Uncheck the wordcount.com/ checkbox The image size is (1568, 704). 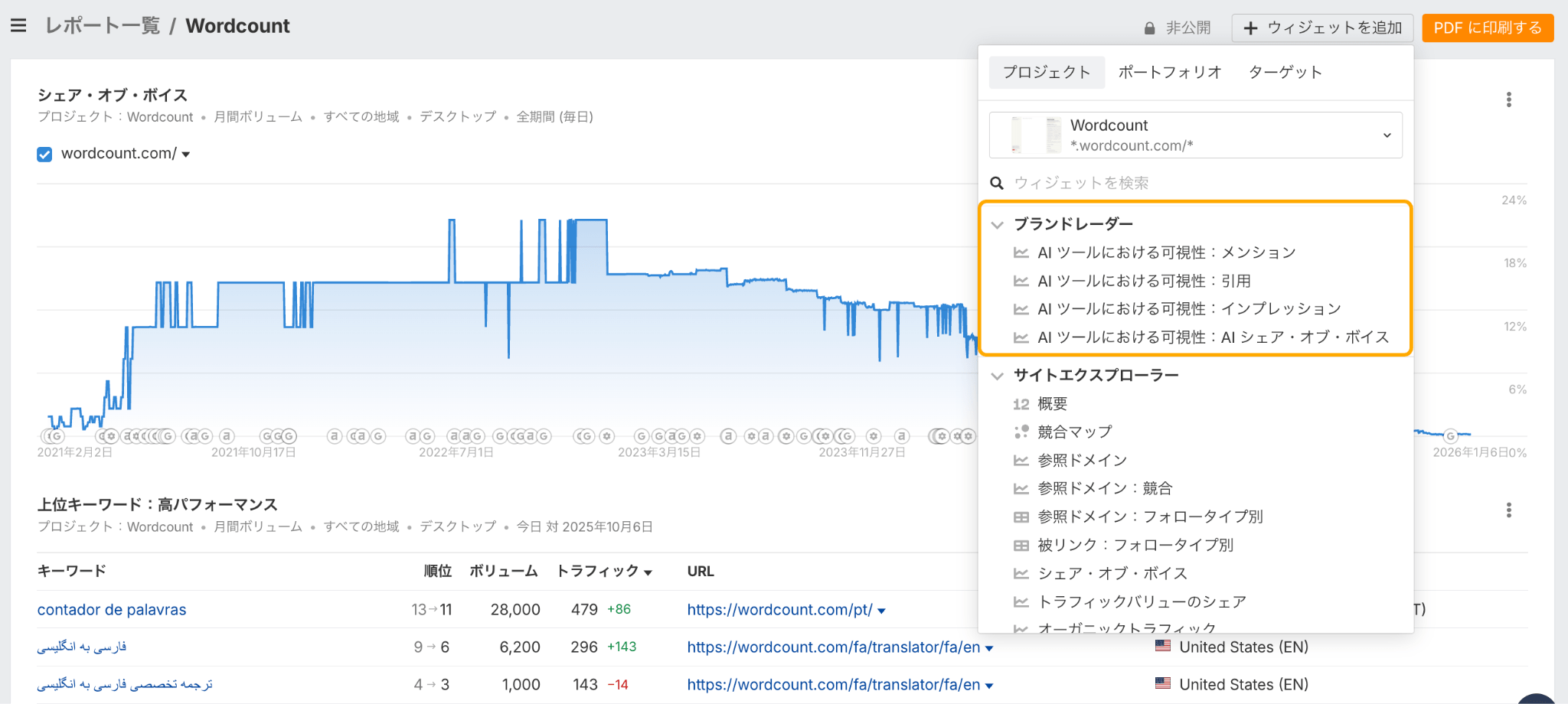(44, 155)
